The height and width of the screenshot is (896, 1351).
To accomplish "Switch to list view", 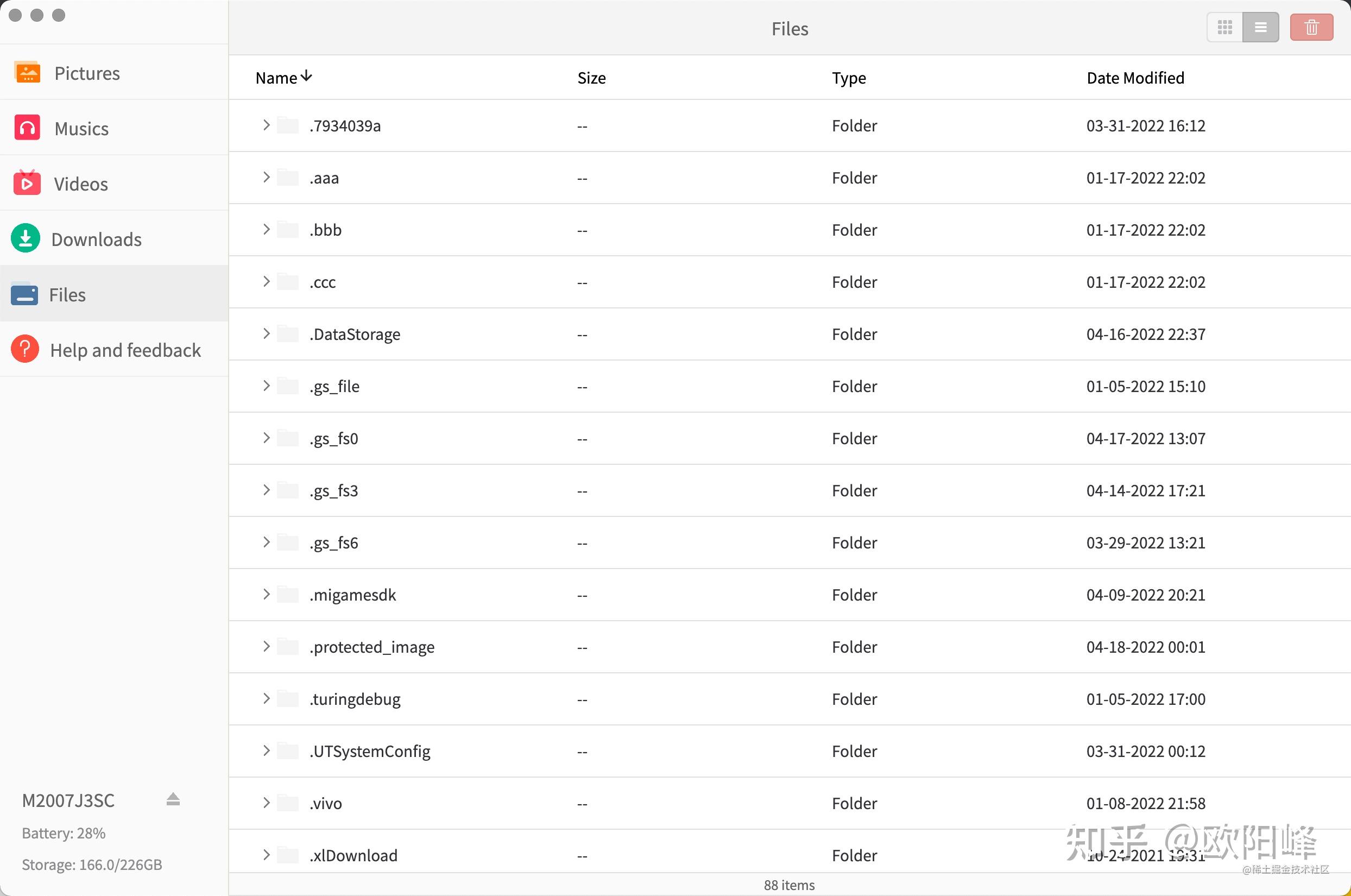I will (1260, 28).
